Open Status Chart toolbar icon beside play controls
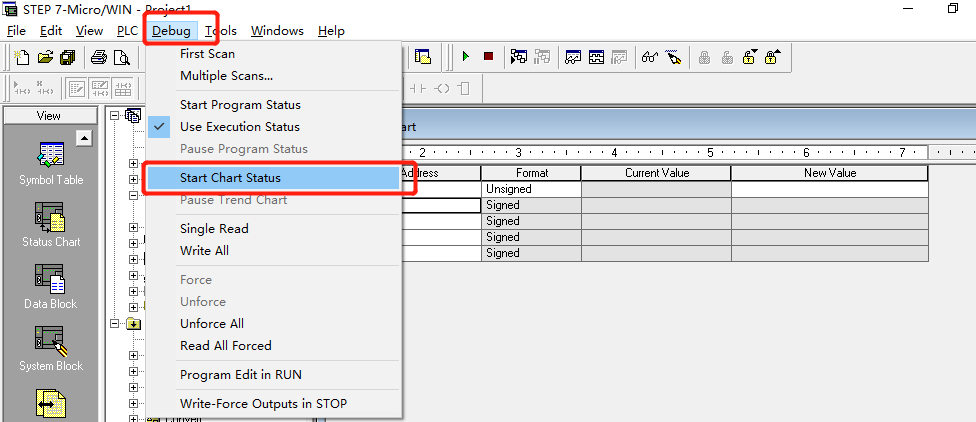Screen dimensions: 976x422 click(573, 57)
